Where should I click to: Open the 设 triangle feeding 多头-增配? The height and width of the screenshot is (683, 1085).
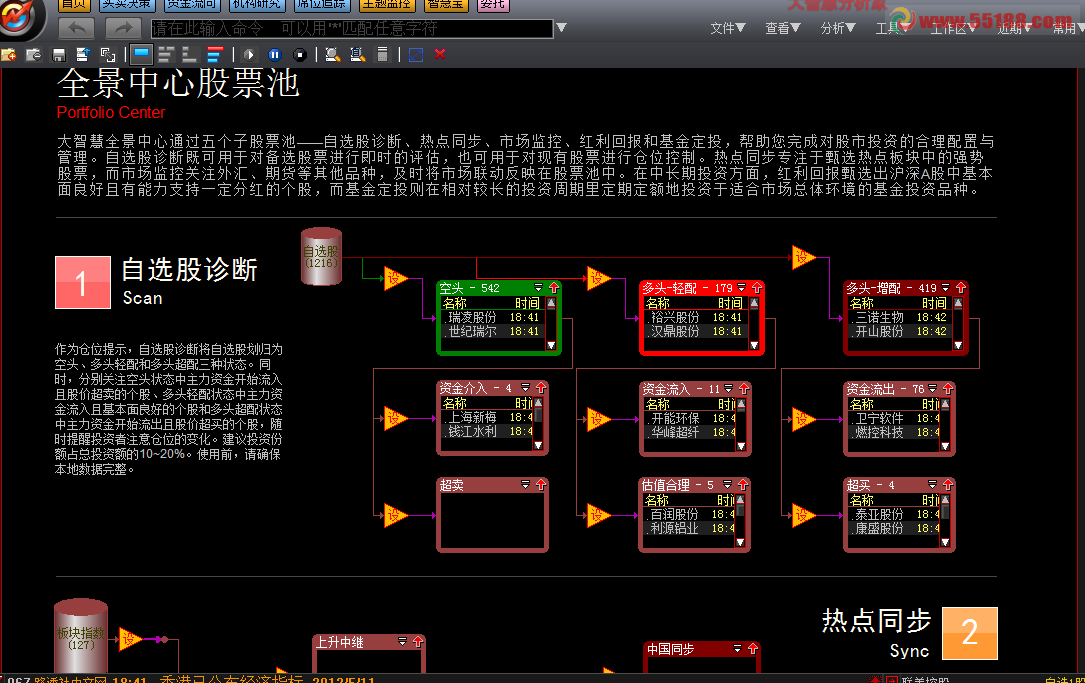point(803,257)
